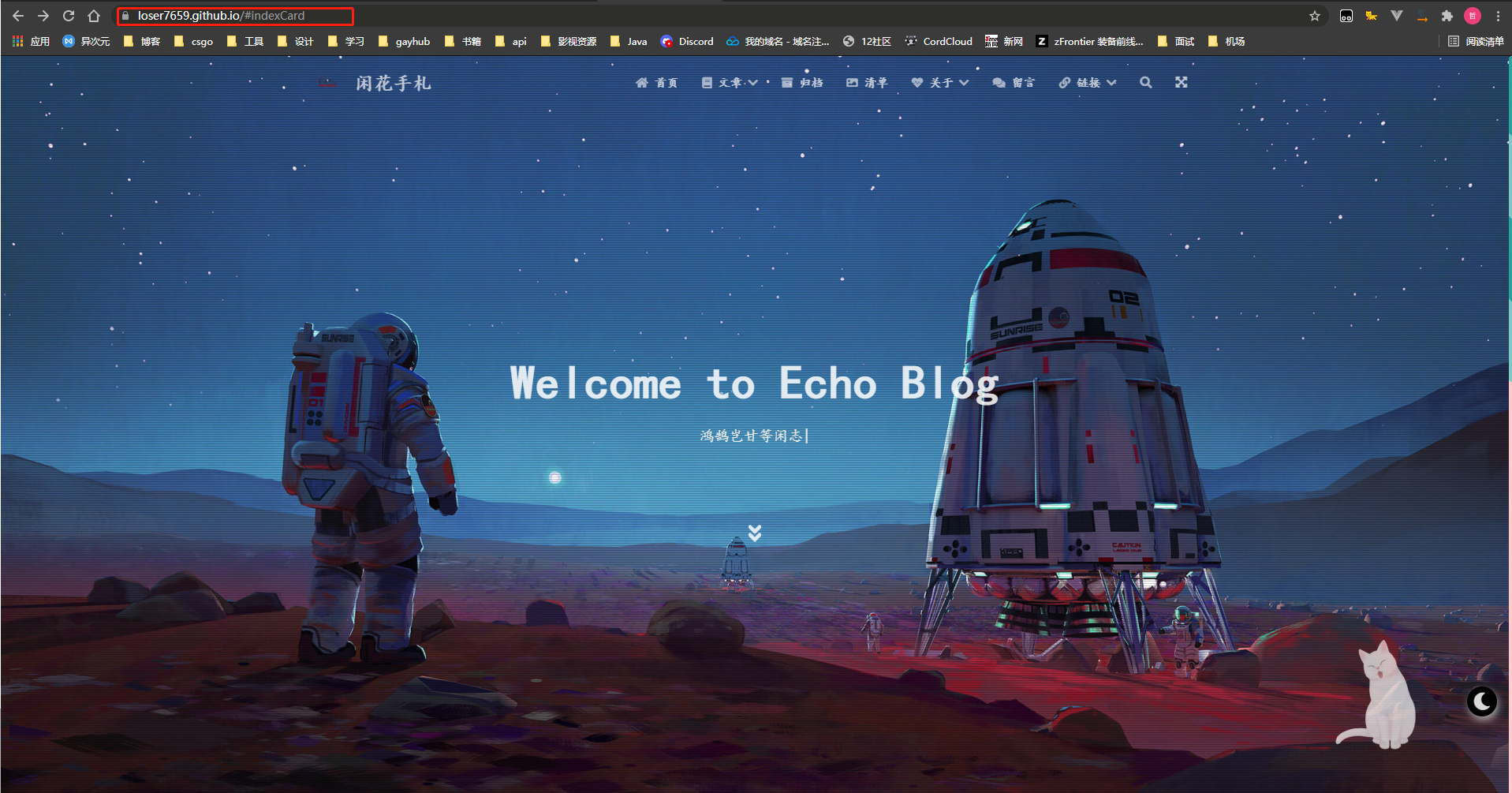Open 归档 in the blog navigation
Viewport: 1512px width, 793px height.
802,83
